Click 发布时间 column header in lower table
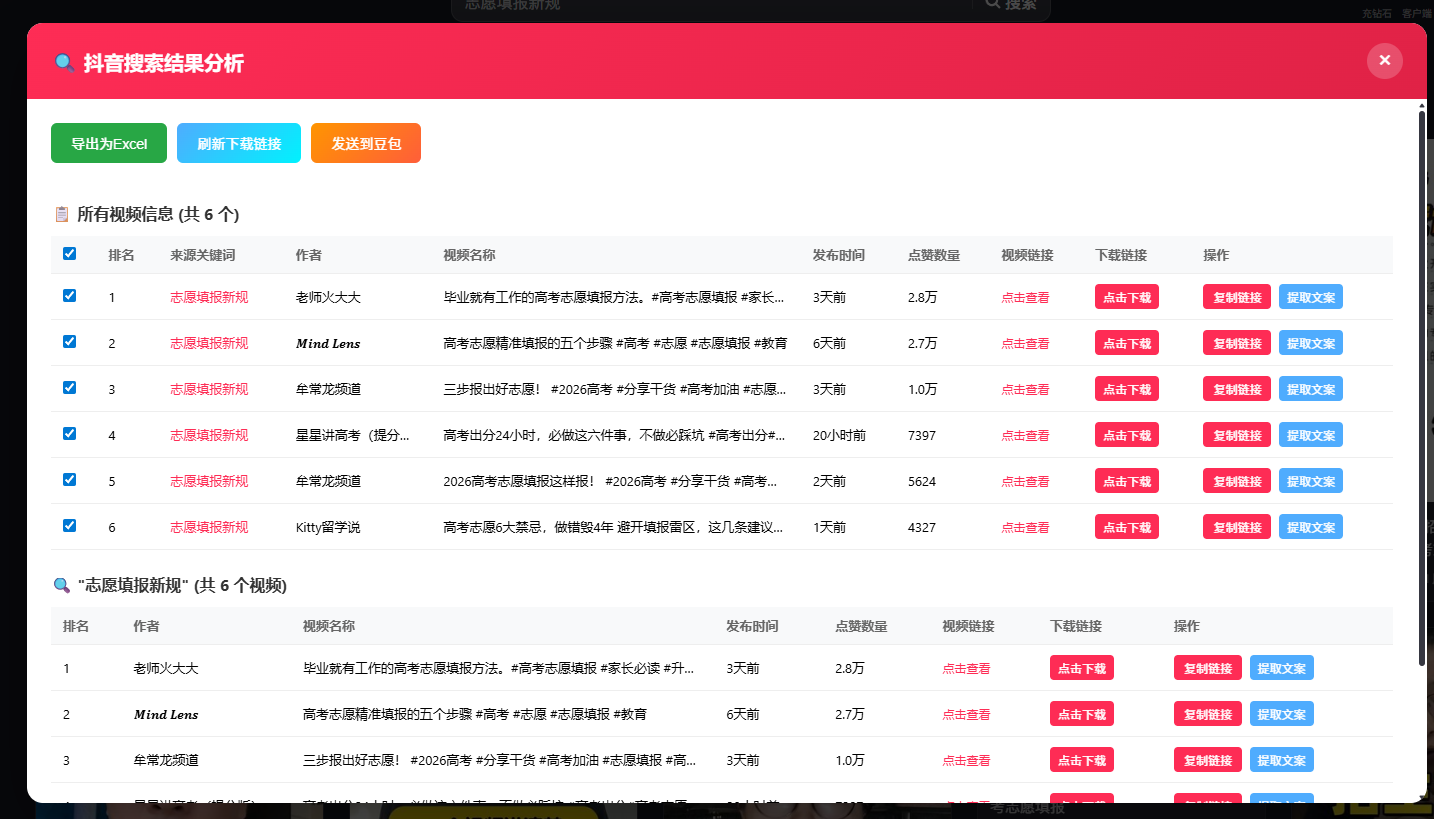 pyautogui.click(x=752, y=626)
